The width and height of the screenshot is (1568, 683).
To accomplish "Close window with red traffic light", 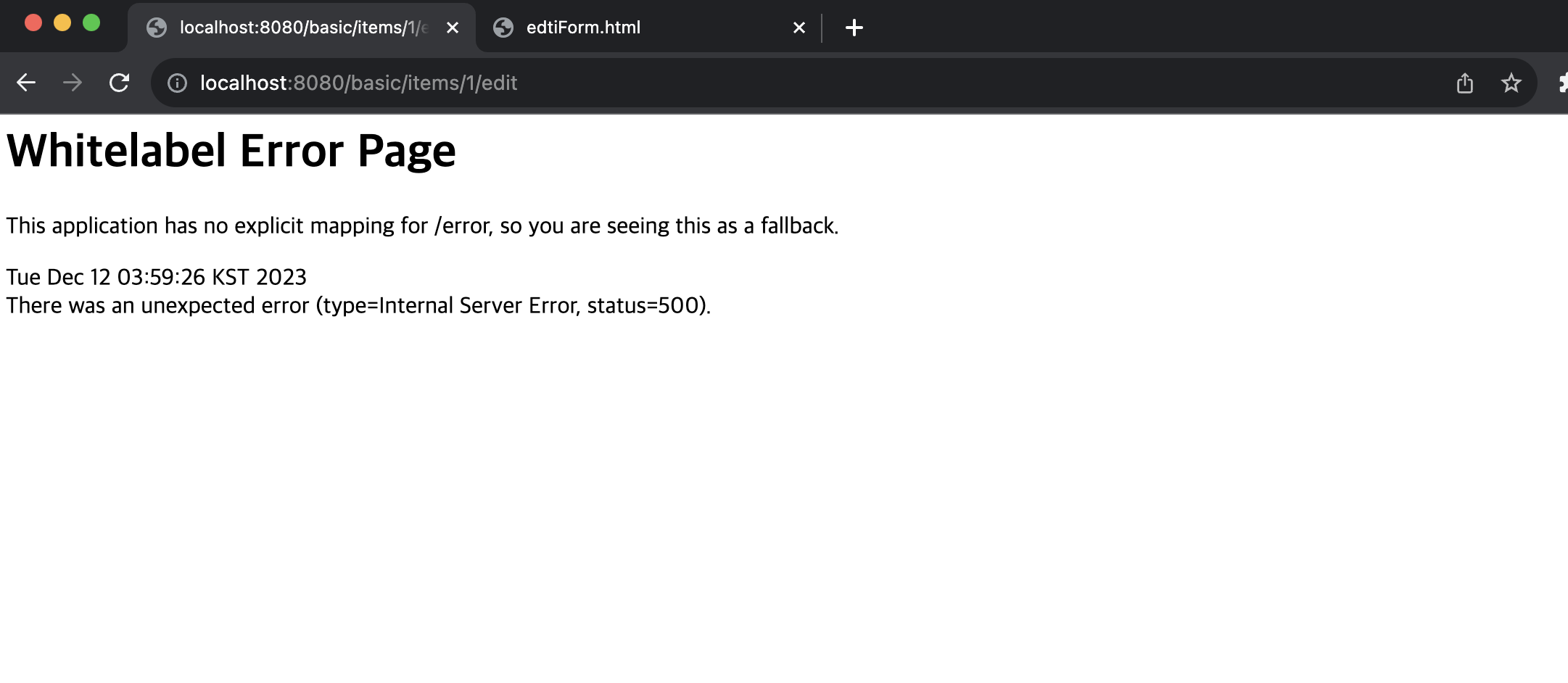I will [x=33, y=23].
